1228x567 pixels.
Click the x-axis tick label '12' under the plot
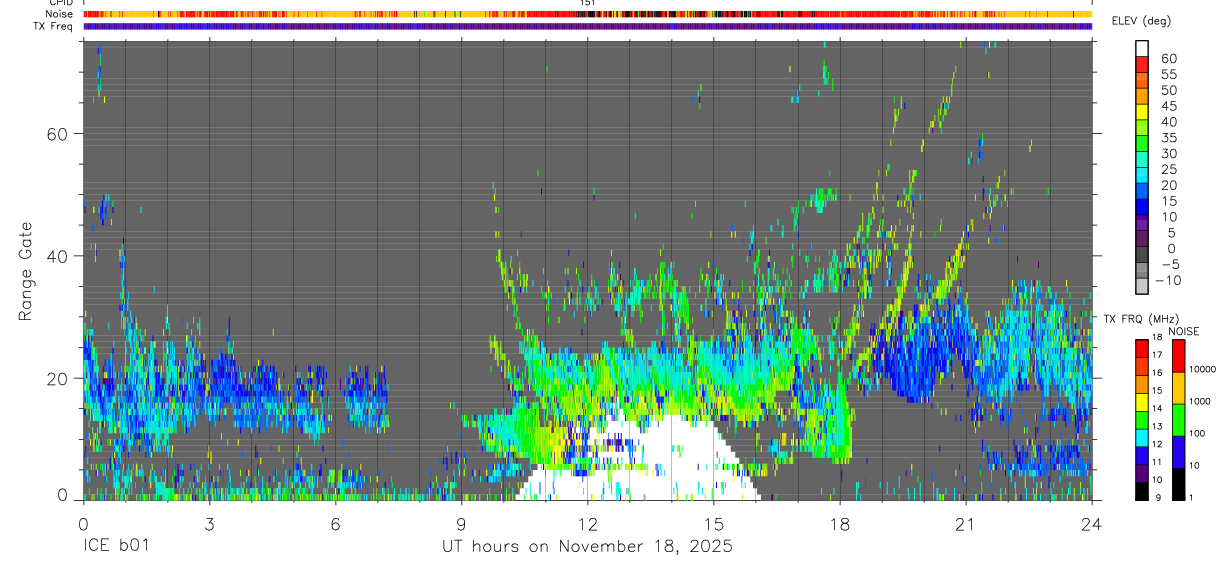point(587,524)
